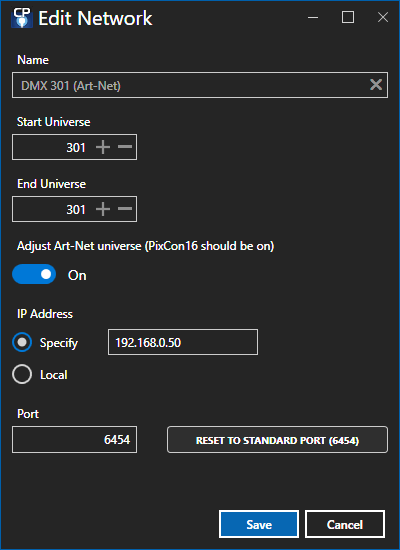Click the 'Port' label

[x=28, y=414]
